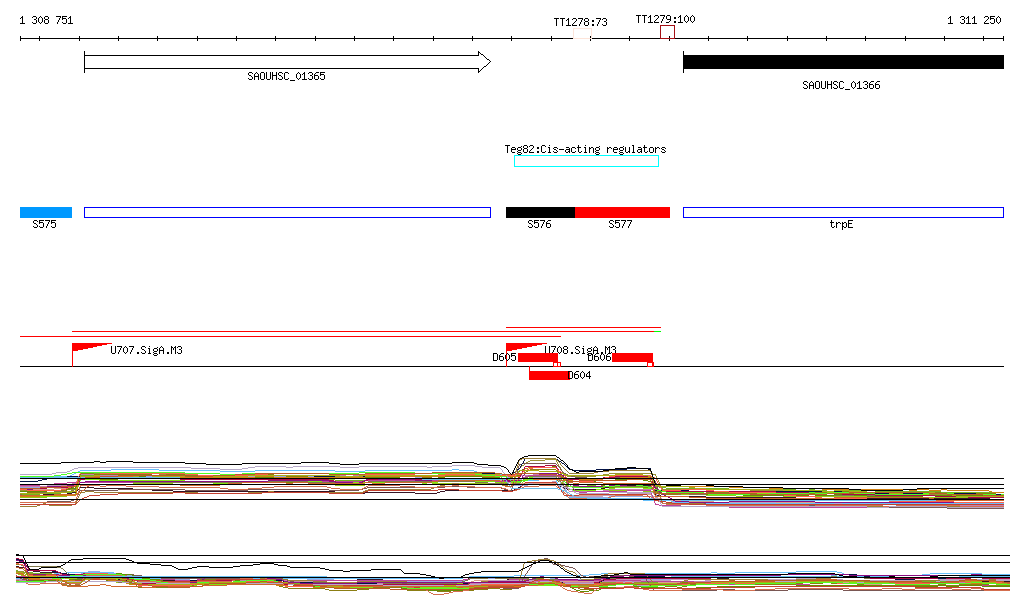Select the red D606 feature bar
Screen dimensions: 1024x611
[632, 358]
